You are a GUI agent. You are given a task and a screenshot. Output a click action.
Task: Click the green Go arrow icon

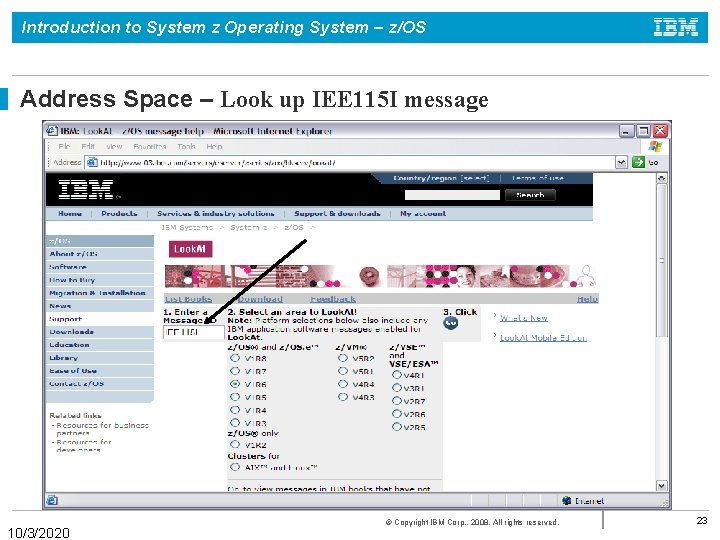[x=638, y=162]
